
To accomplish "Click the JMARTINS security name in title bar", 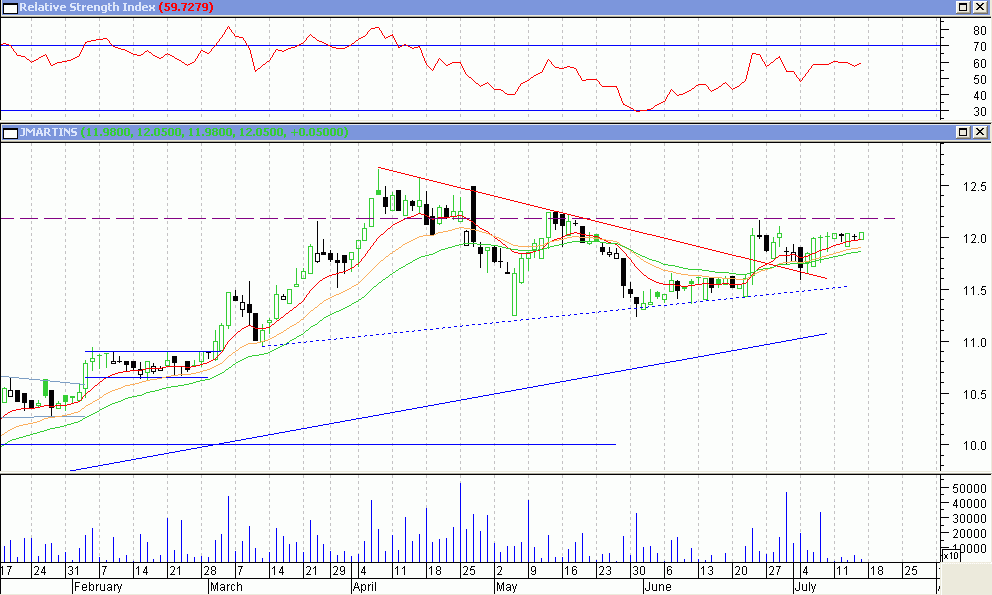I will pos(48,132).
